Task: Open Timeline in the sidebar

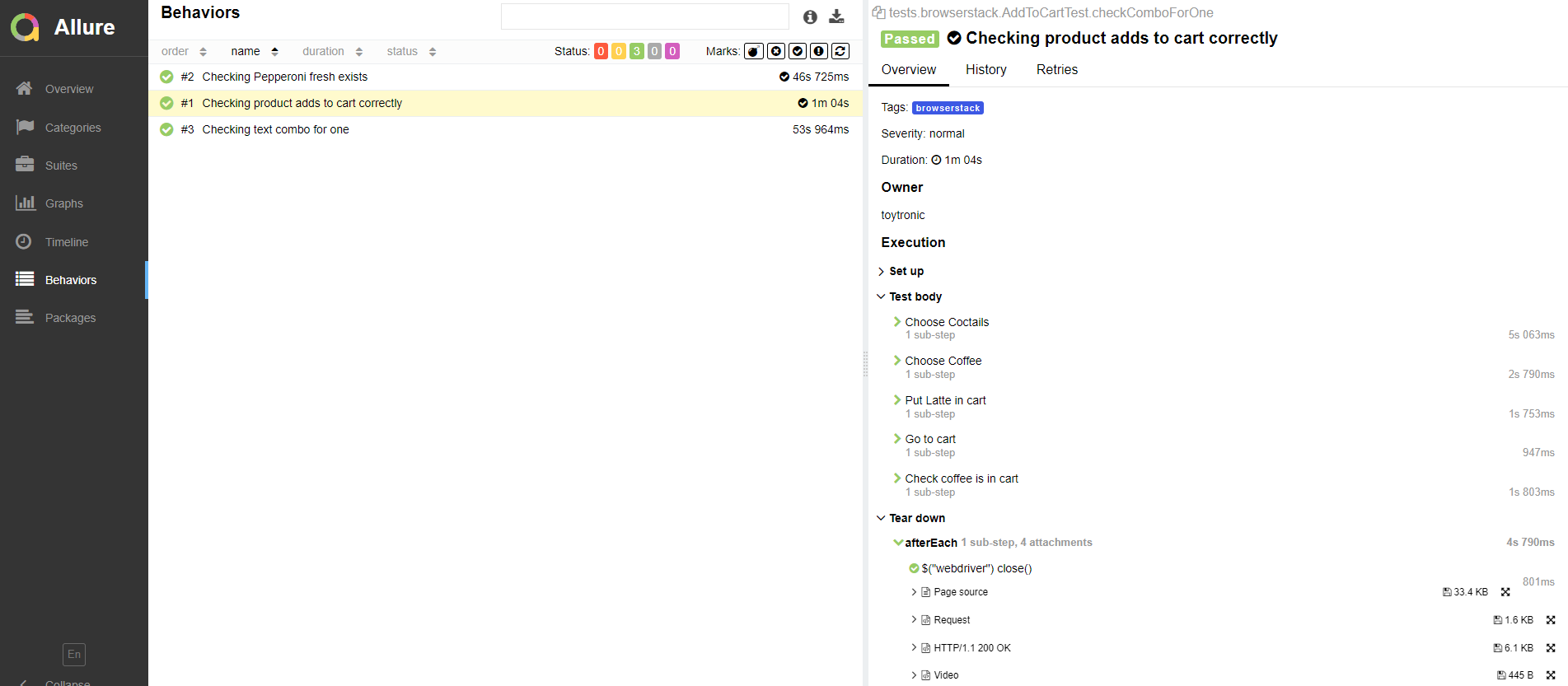Action: point(66,242)
